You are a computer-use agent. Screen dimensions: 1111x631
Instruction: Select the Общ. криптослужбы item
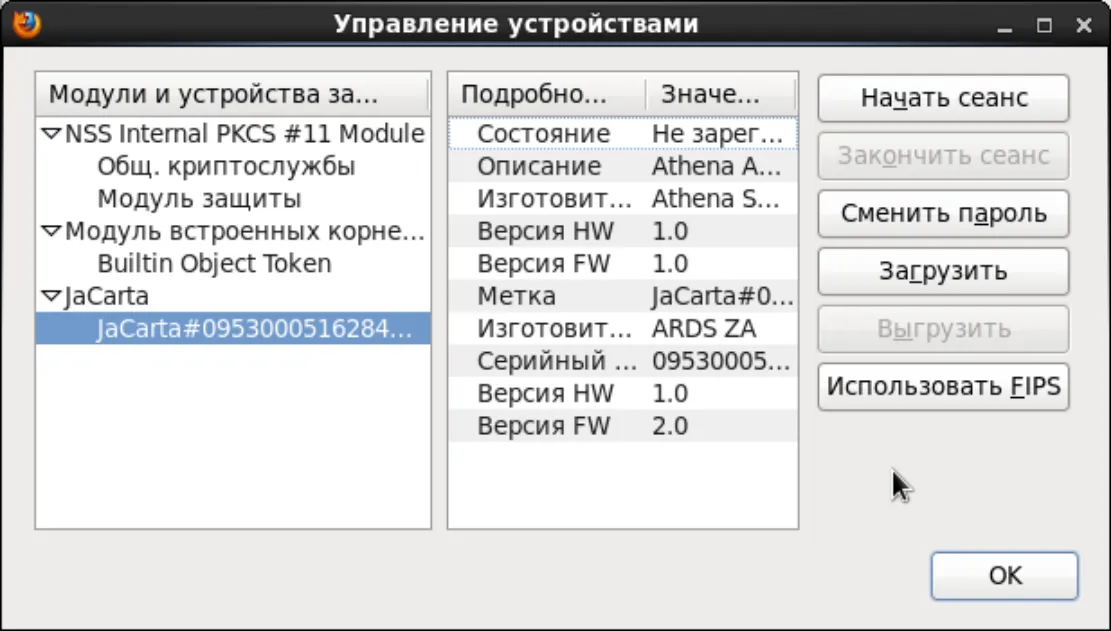[233, 166]
